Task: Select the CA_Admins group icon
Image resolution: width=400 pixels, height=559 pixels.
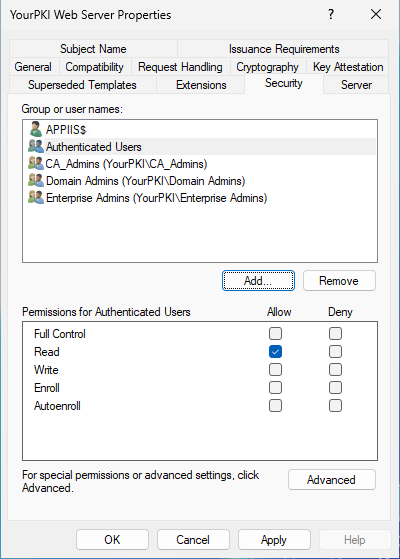Action: click(36, 163)
